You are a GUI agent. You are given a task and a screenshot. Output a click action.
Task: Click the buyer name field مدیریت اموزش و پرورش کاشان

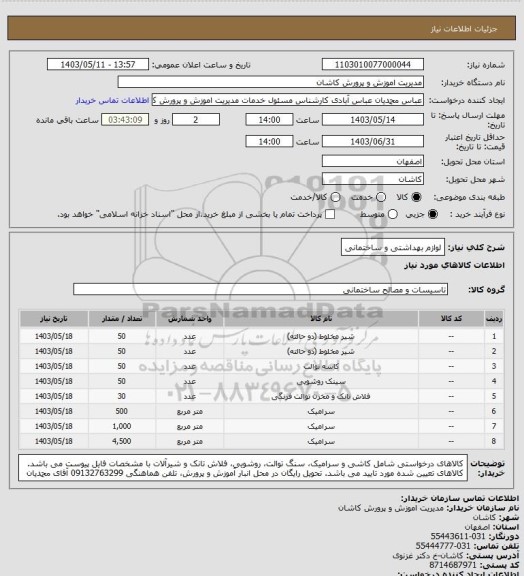tap(270, 82)
